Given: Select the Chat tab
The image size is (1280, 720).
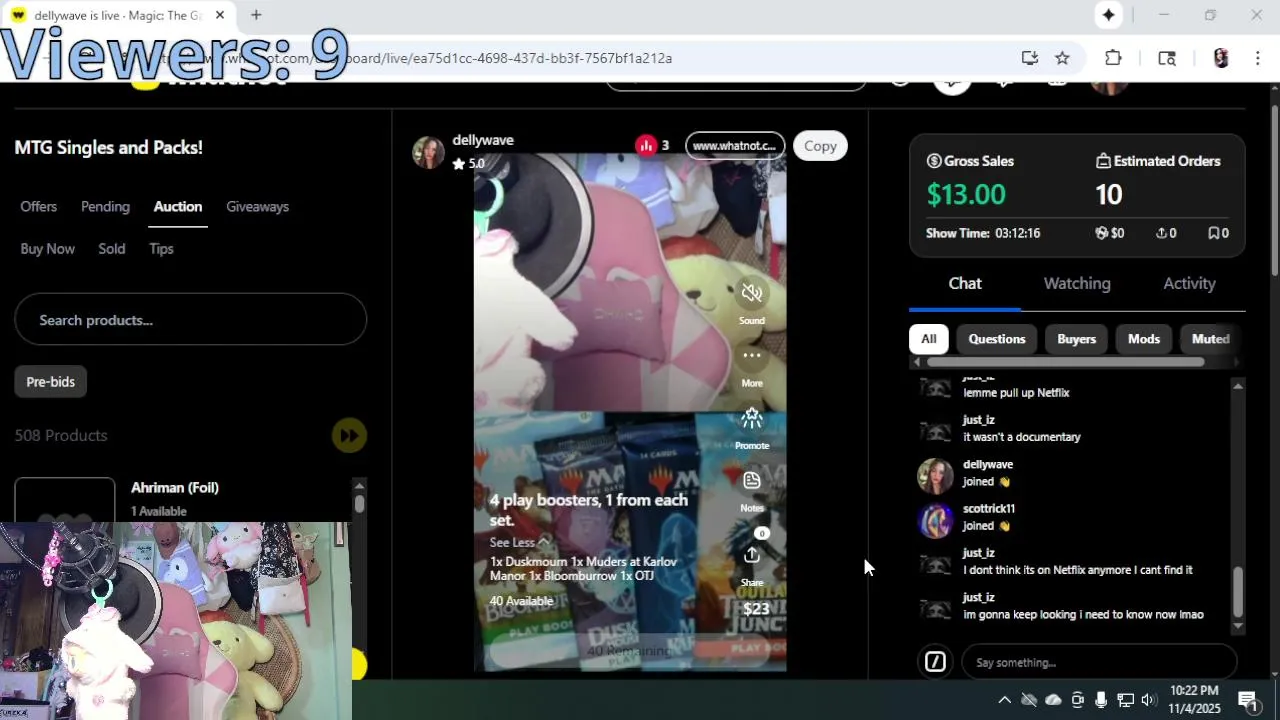Looking at the screenshot, I should (965, 283).
